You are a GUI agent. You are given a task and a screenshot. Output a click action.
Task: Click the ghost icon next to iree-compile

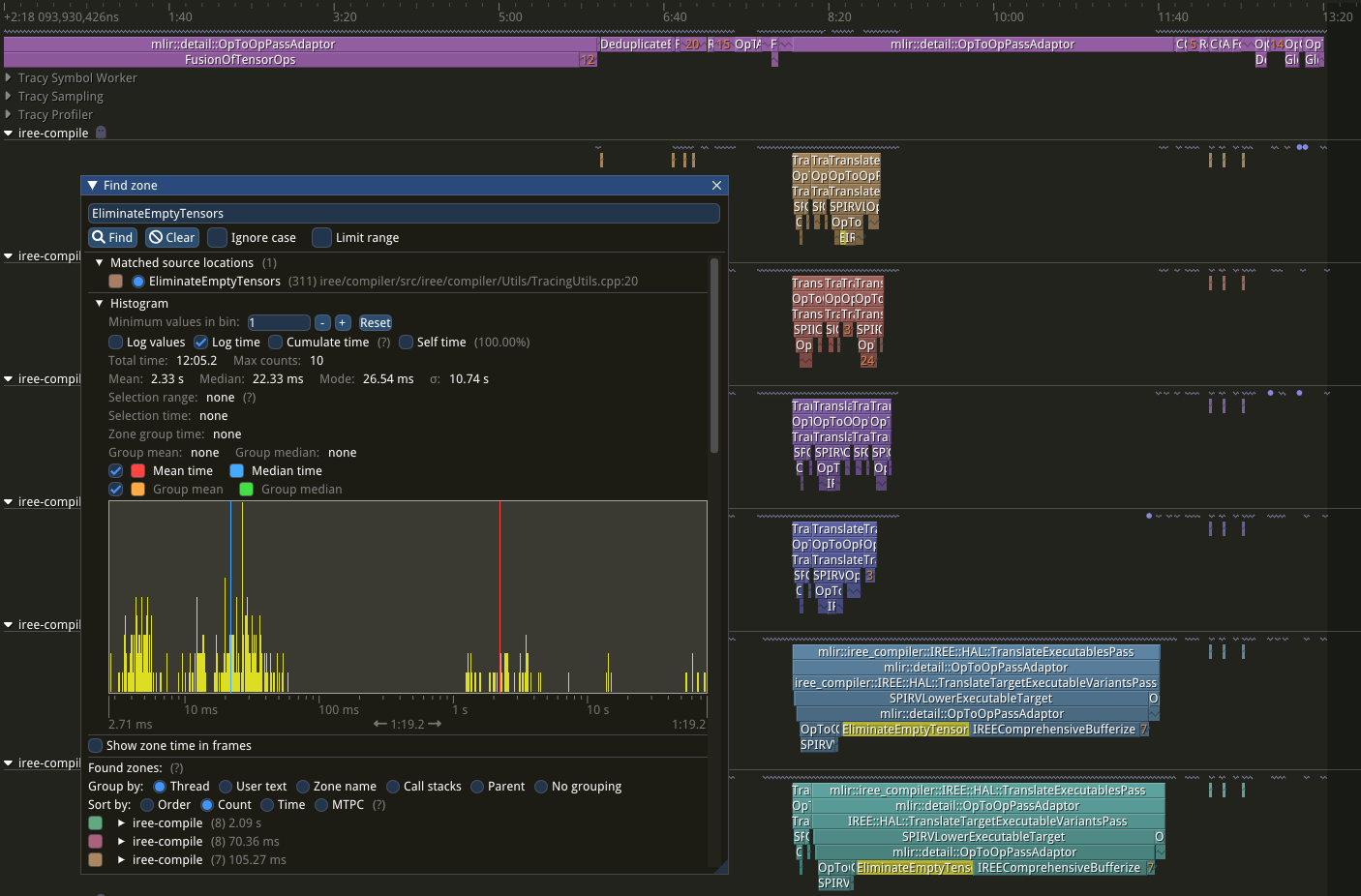[101, 133]
